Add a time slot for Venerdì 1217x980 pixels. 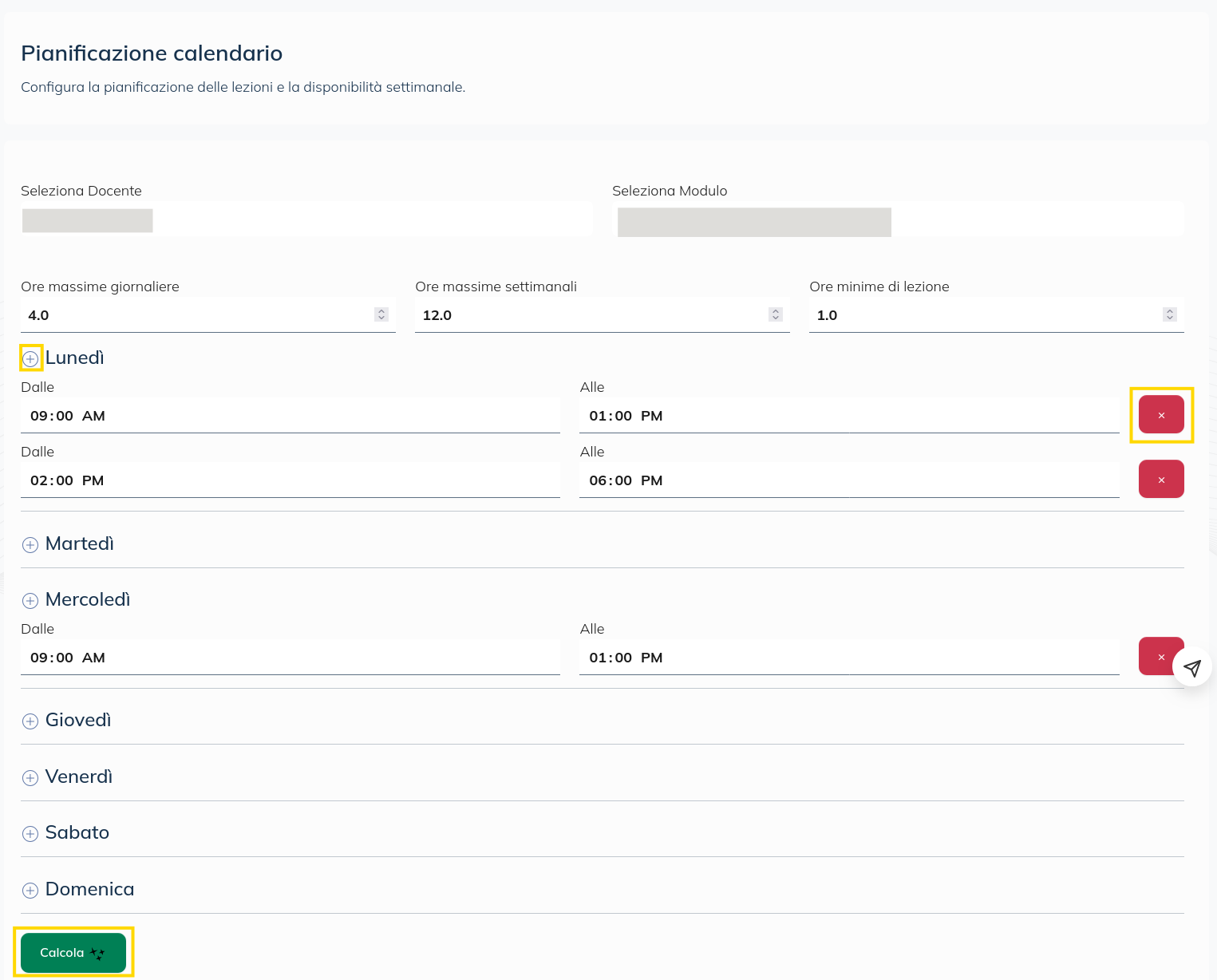(30, 778)
